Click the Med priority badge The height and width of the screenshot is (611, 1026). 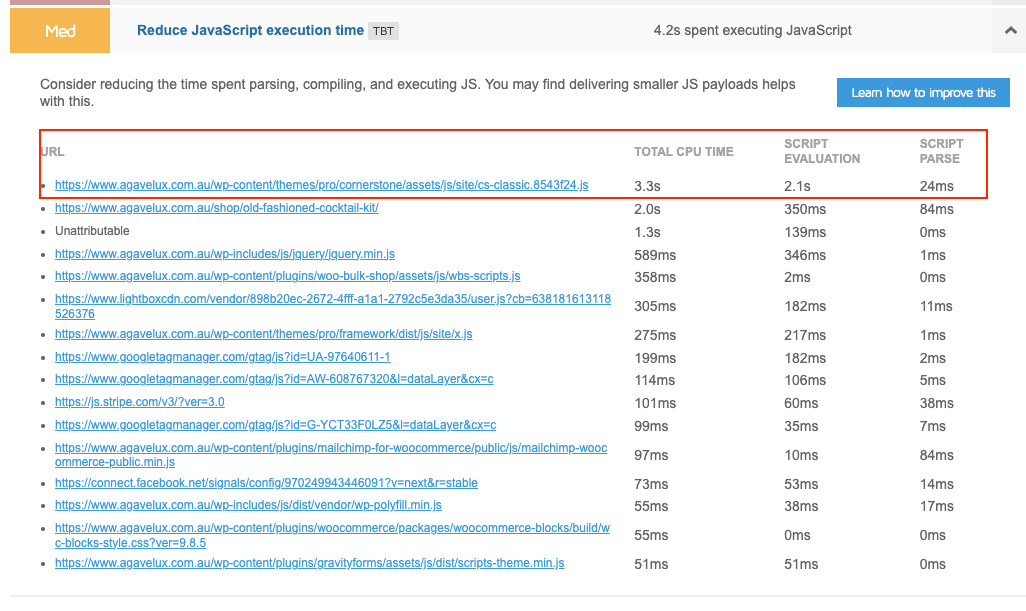point(60,31)
